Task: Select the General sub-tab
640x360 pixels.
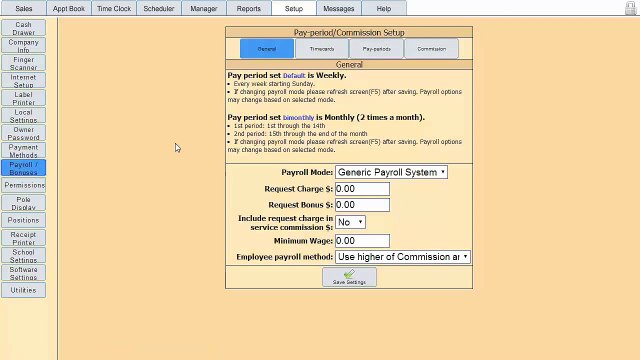Action: (x=267, y=49)
